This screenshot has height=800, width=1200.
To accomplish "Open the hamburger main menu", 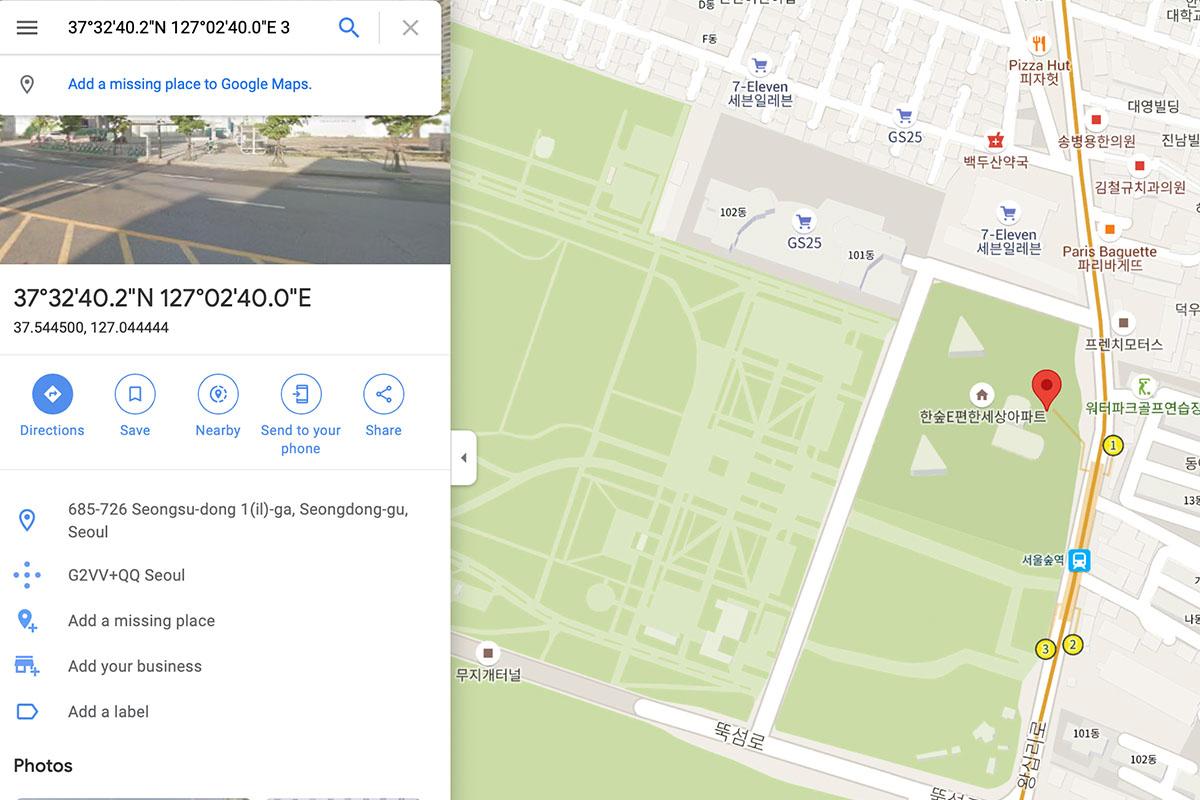I will [27, 28].
